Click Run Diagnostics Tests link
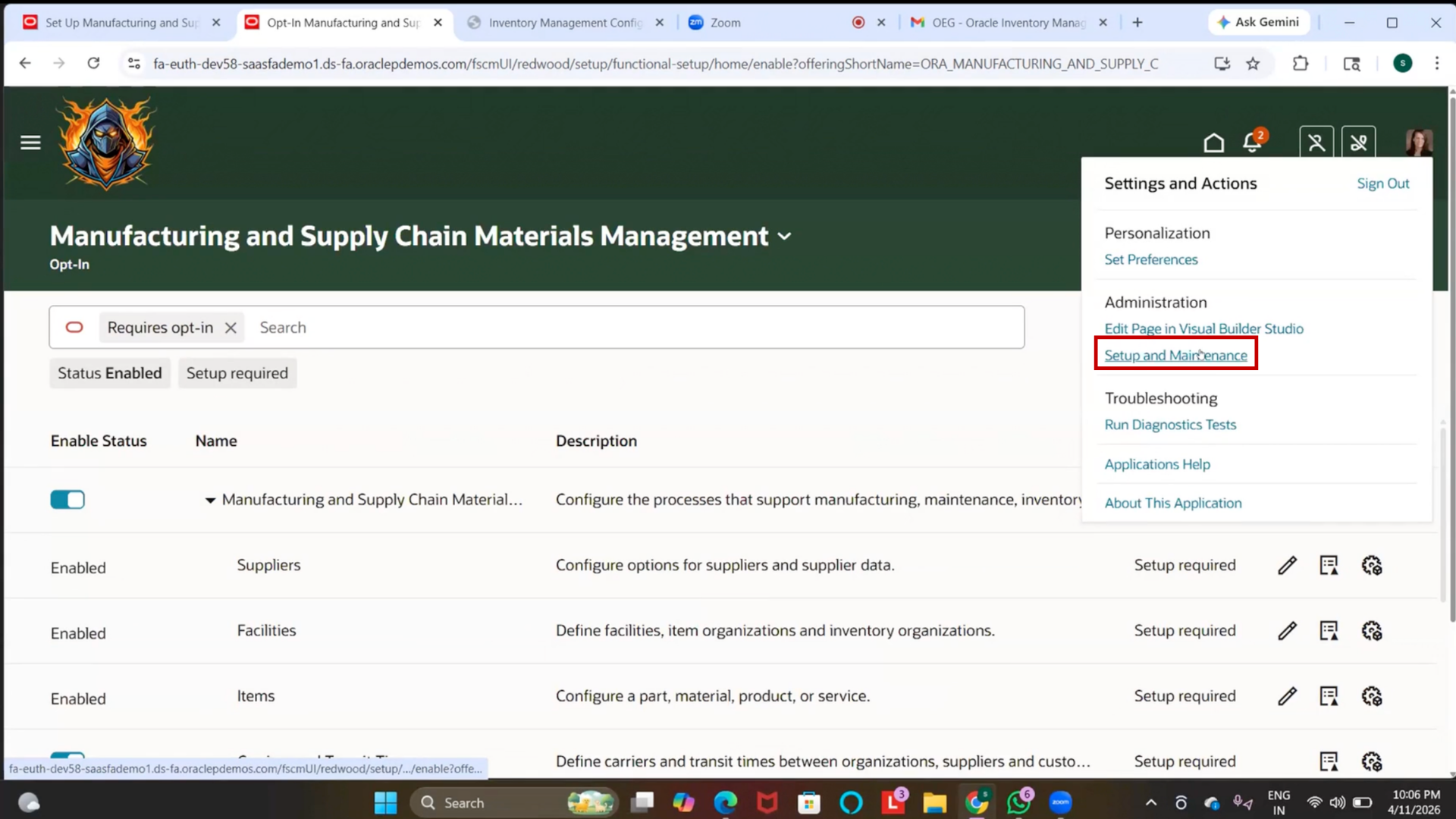 click(x=1170, y=425)
